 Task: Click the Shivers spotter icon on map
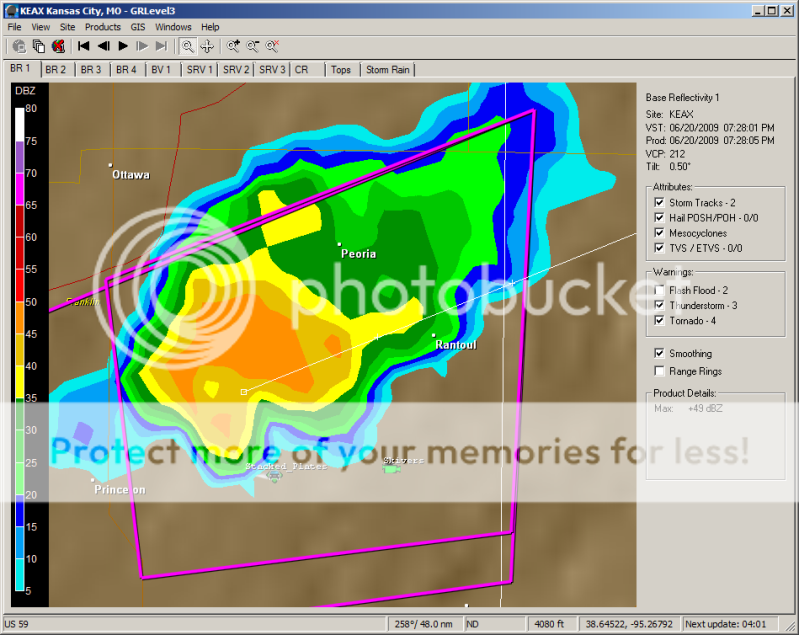tap(391, 469)
